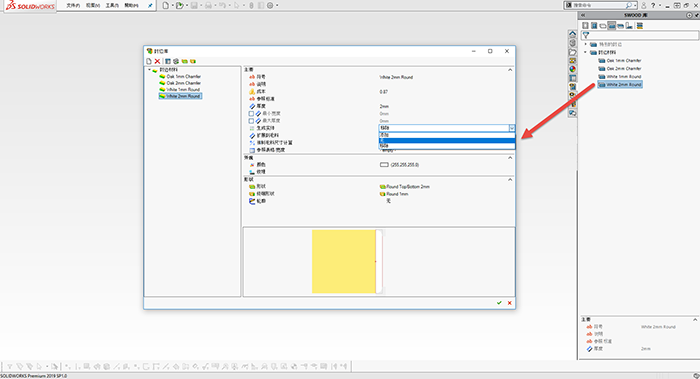Collapse the appearance section chevron
Image resolution: width=700 pixels, height=379 pixels.
click(510, 158)
